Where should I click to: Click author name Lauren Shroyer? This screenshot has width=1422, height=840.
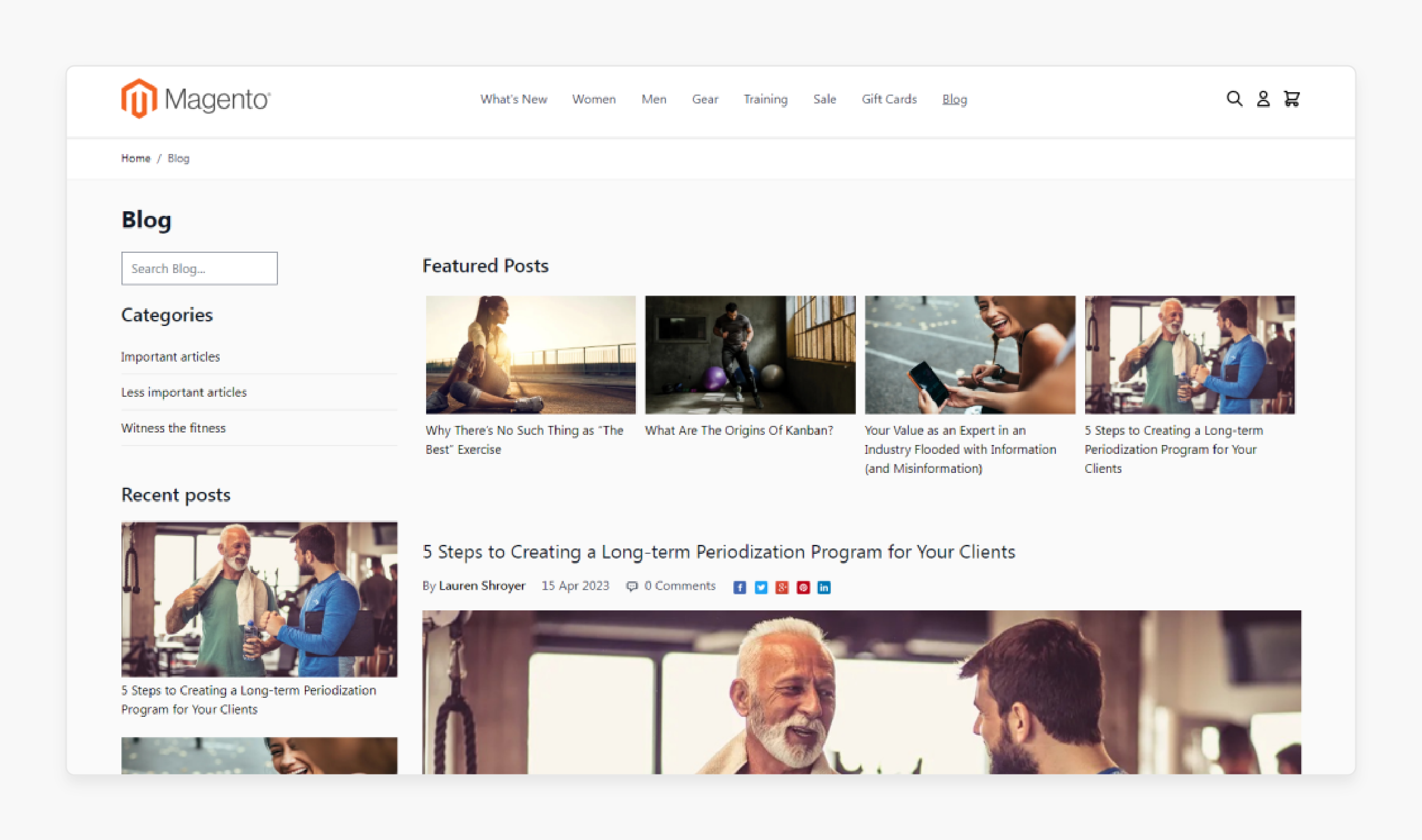point(482,586)
